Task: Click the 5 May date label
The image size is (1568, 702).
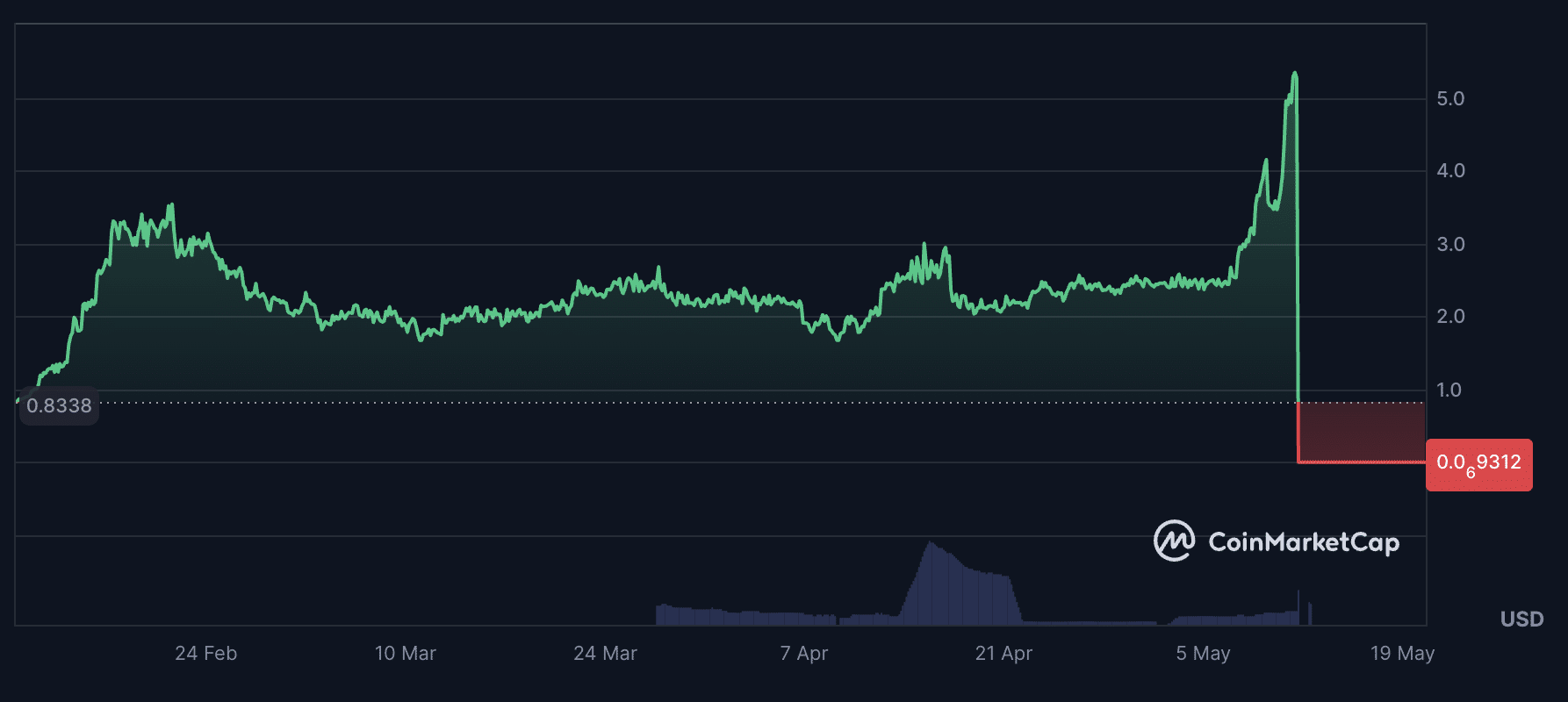Action: click(1204, 654)
